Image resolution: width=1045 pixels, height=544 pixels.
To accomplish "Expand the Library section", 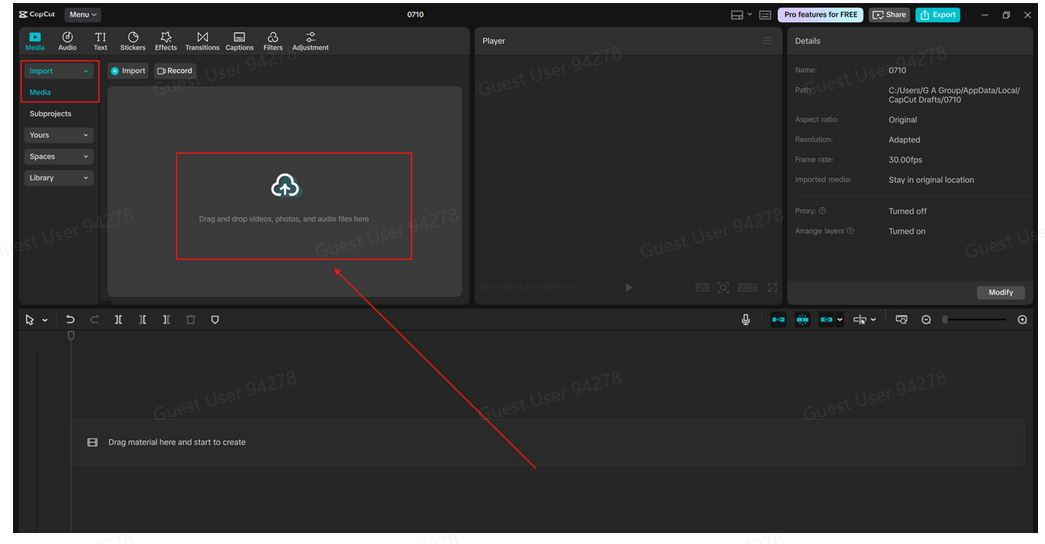I will tap(59, 178).
